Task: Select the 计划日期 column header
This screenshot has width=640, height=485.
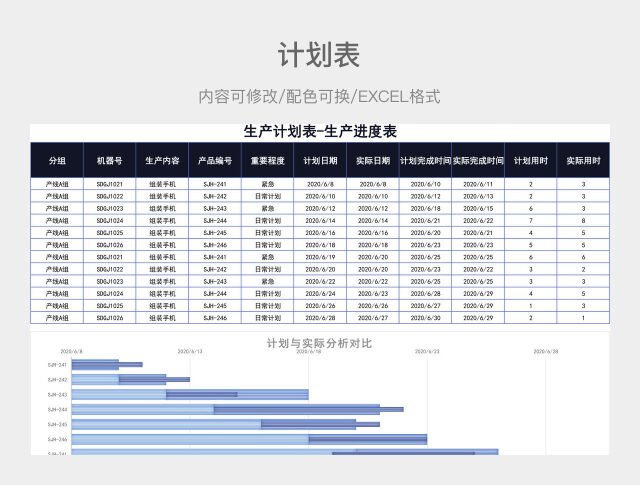Action: 320,160
